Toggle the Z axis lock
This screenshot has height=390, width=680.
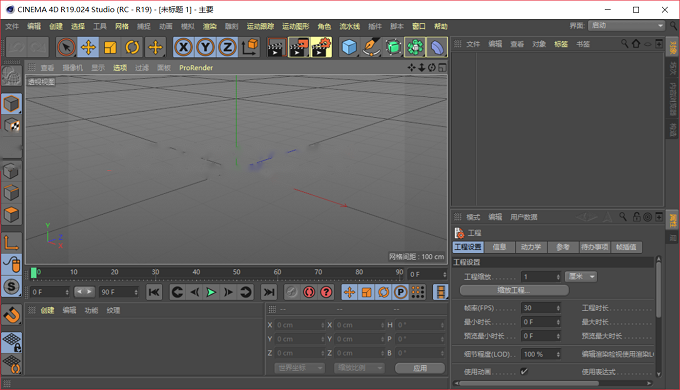click(x=227, y=47)
